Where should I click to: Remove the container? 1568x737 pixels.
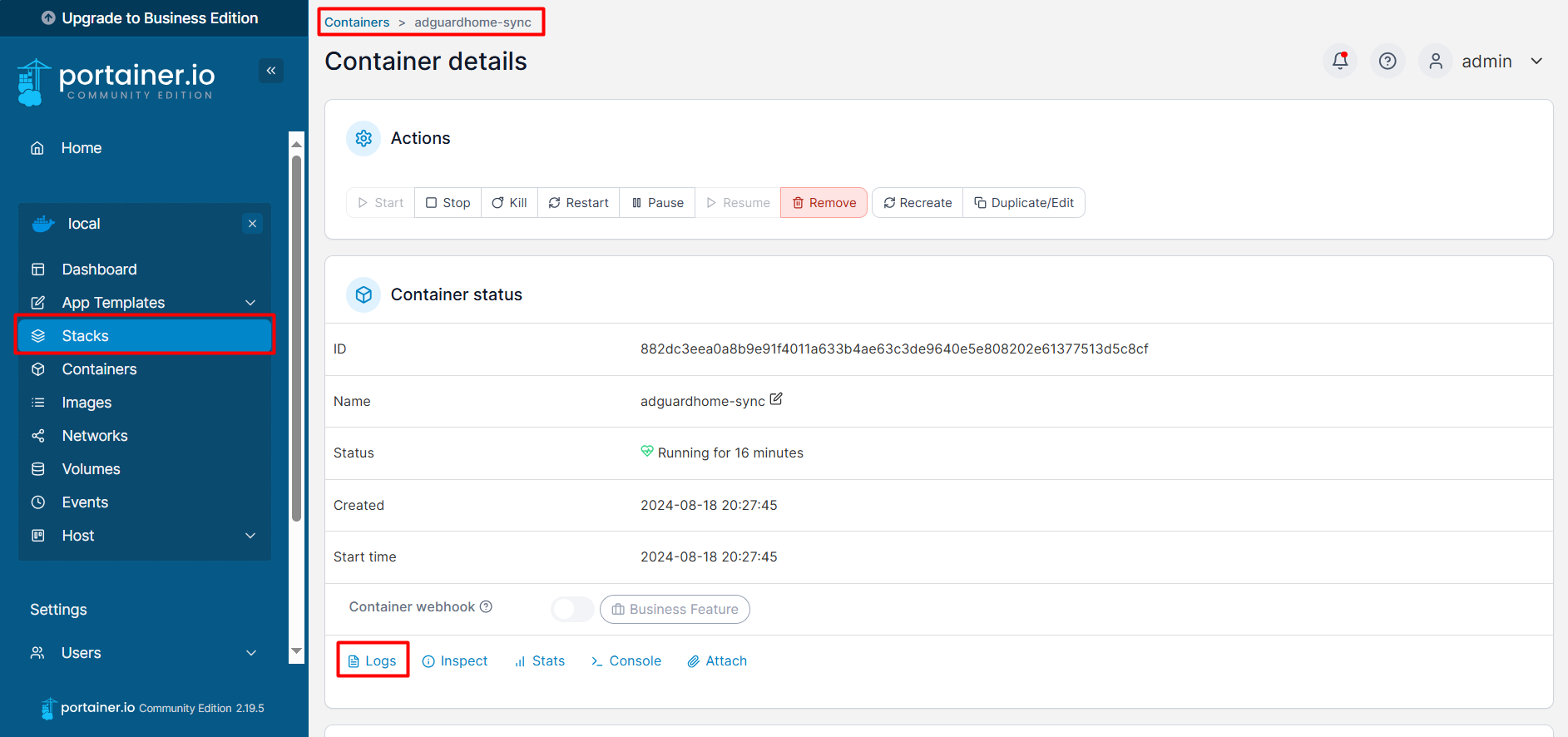(824, 203)
